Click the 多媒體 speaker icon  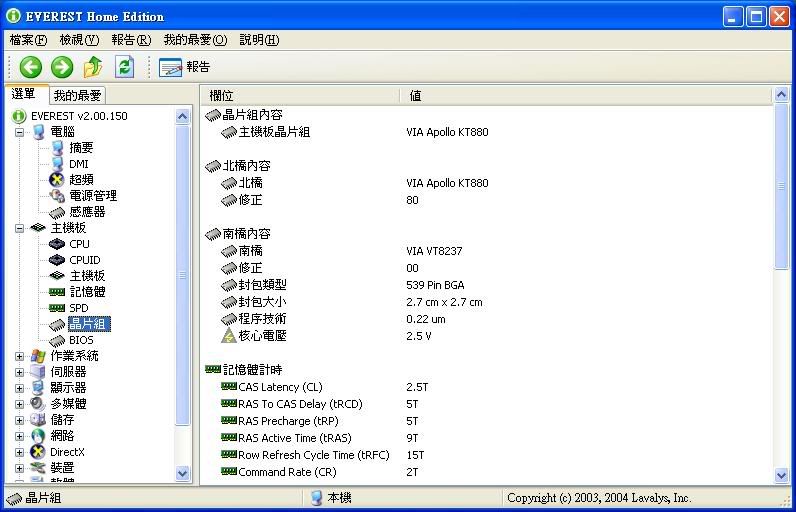click(x=38, y=404)
